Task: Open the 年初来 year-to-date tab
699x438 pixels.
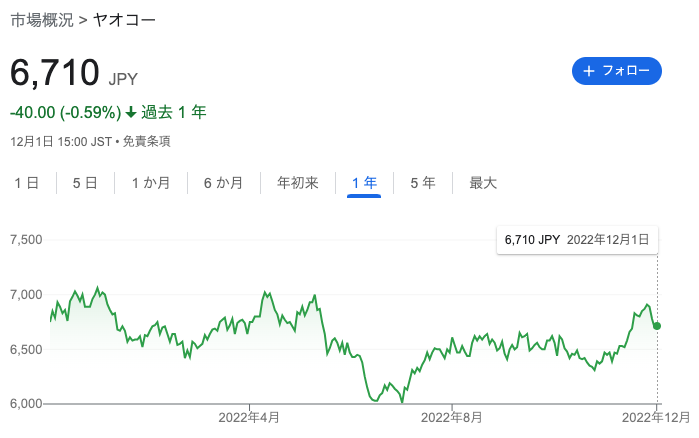Action: point(298,183)
